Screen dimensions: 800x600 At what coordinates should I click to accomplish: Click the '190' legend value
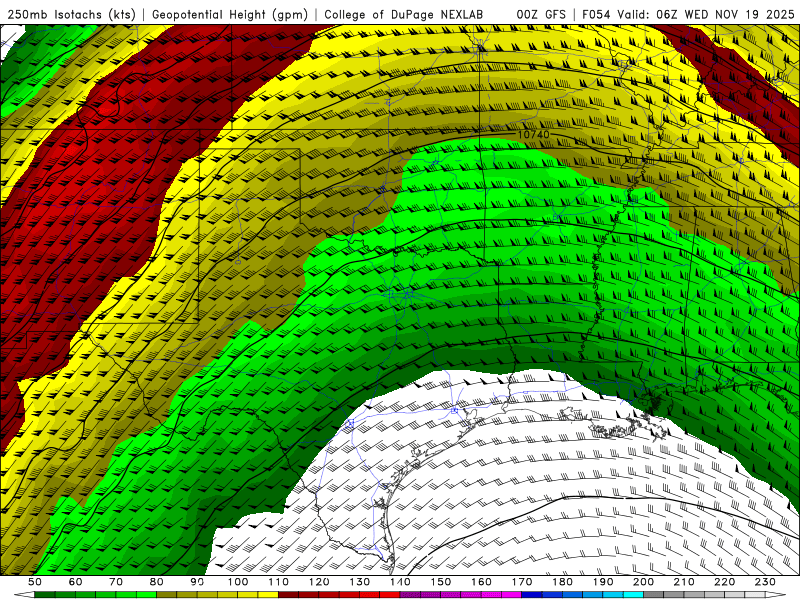coord(603,582)
